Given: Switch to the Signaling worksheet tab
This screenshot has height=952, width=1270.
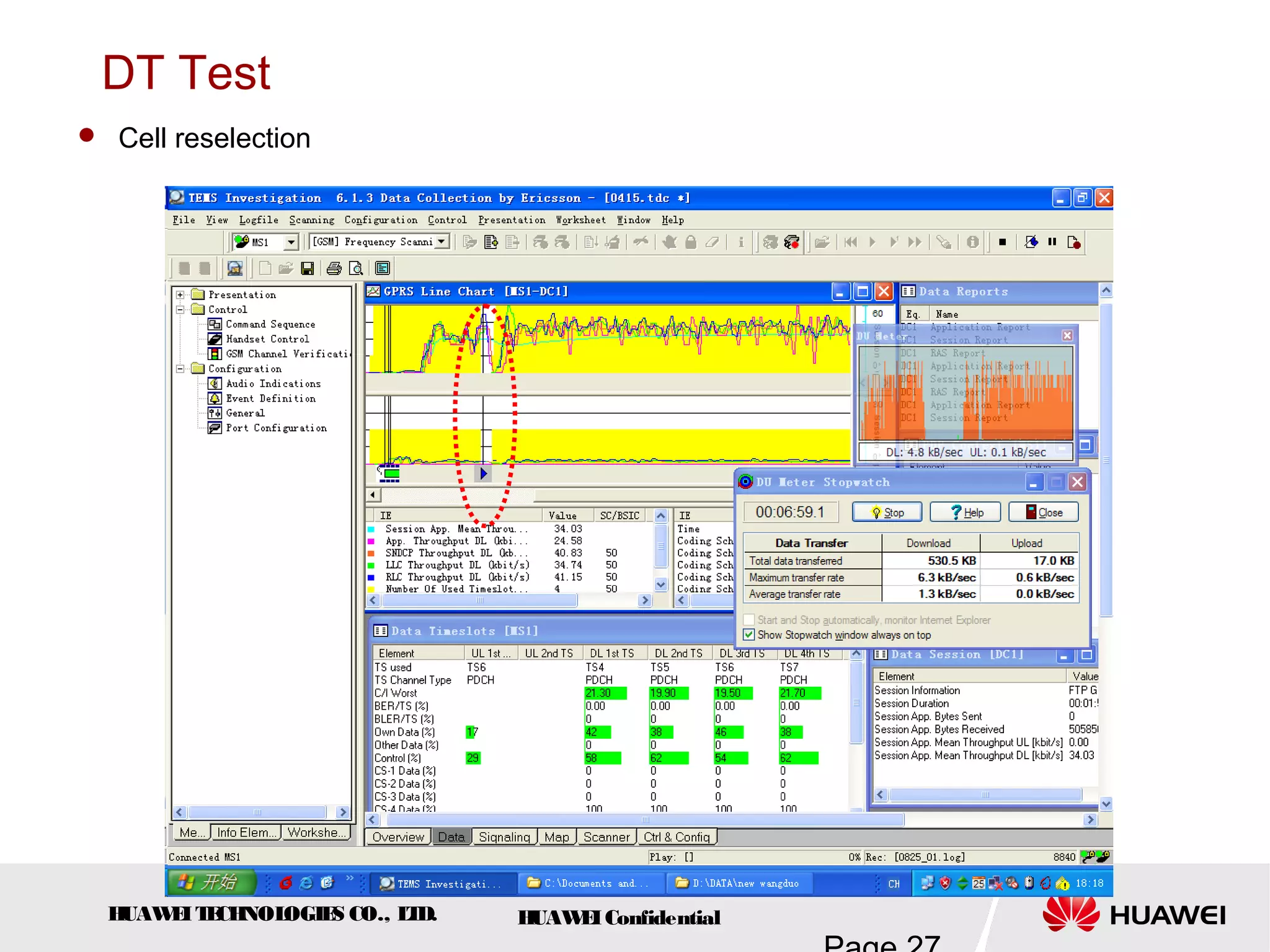Looking at the screenshot, I should click(x=504, y=837).
